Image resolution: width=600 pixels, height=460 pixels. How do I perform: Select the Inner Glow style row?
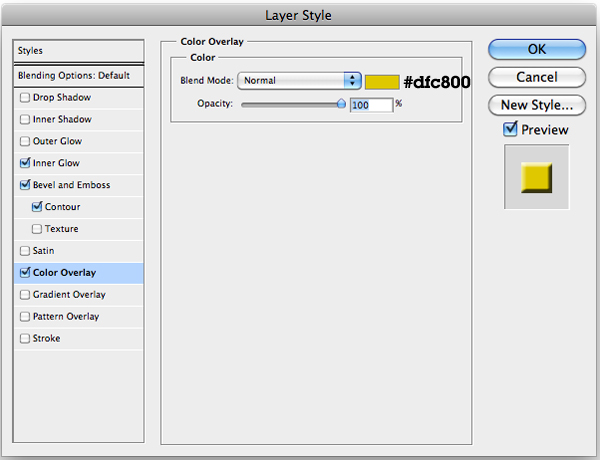point(78,163)
